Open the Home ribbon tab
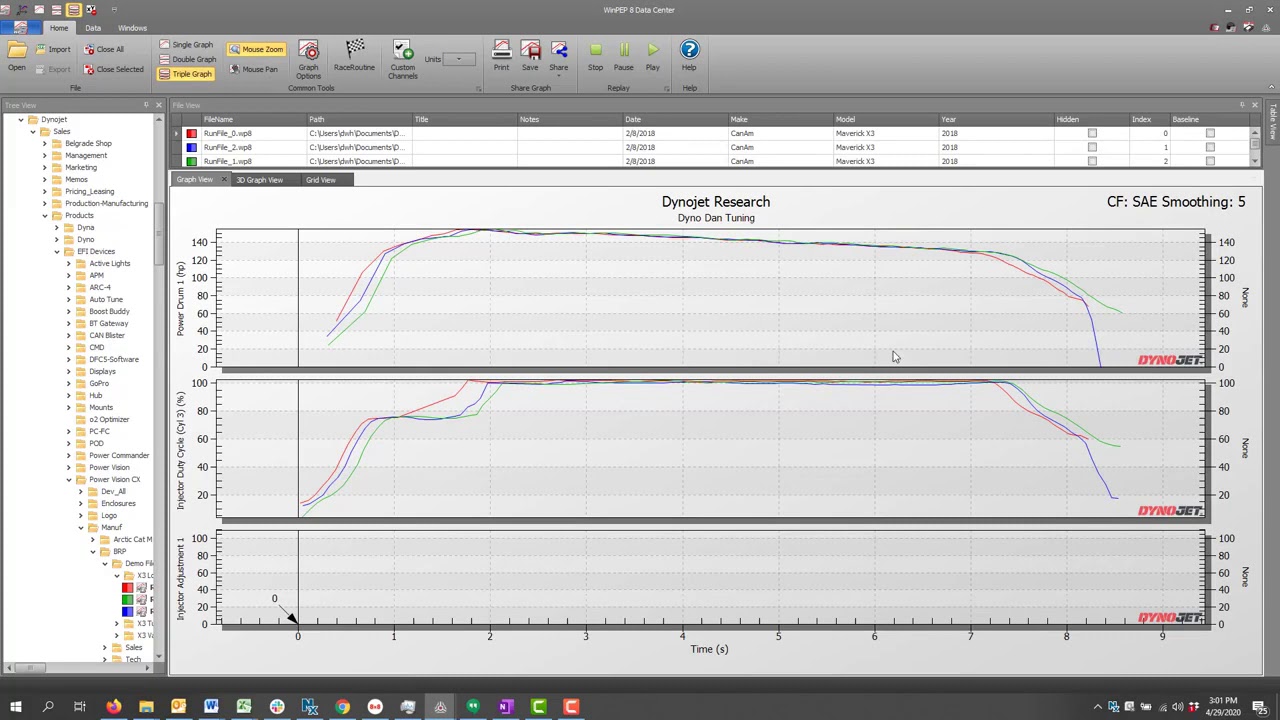 (59, 28)
